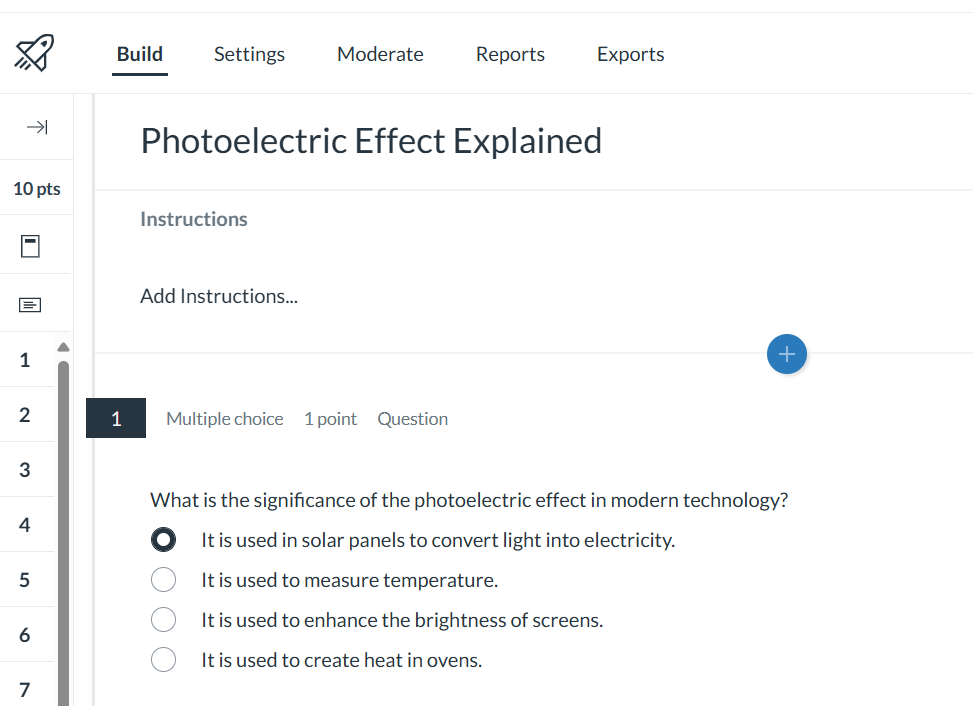The image size is (973, 706).
Task: Select the screen brightness answer option
Action: [x=163, y=620]
